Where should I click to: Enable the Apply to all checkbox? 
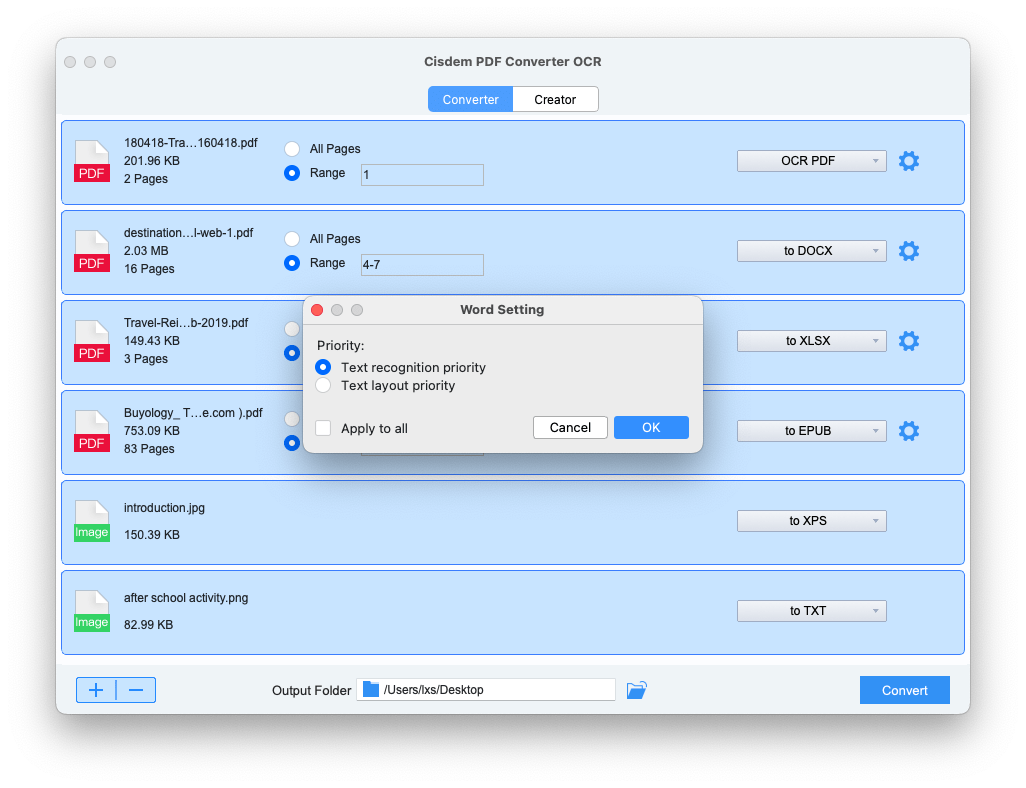click(x=323, y=428)
